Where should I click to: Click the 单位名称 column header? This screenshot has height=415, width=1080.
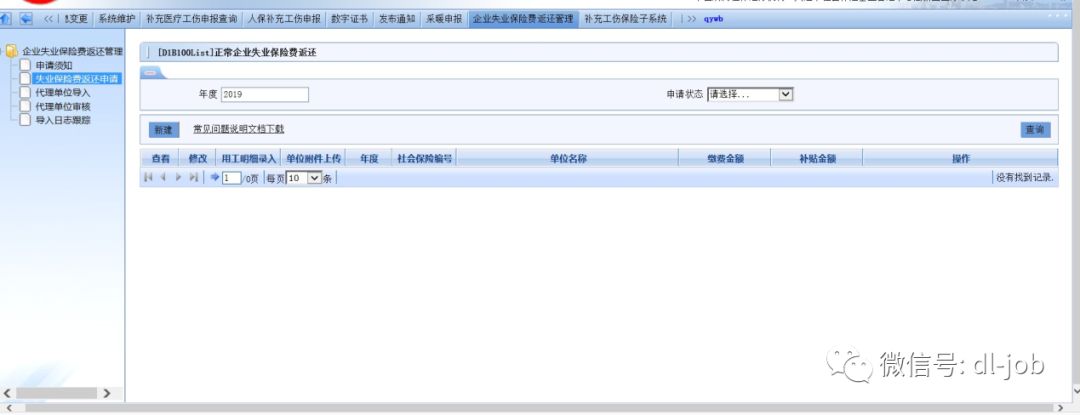[x=568, y=158]
